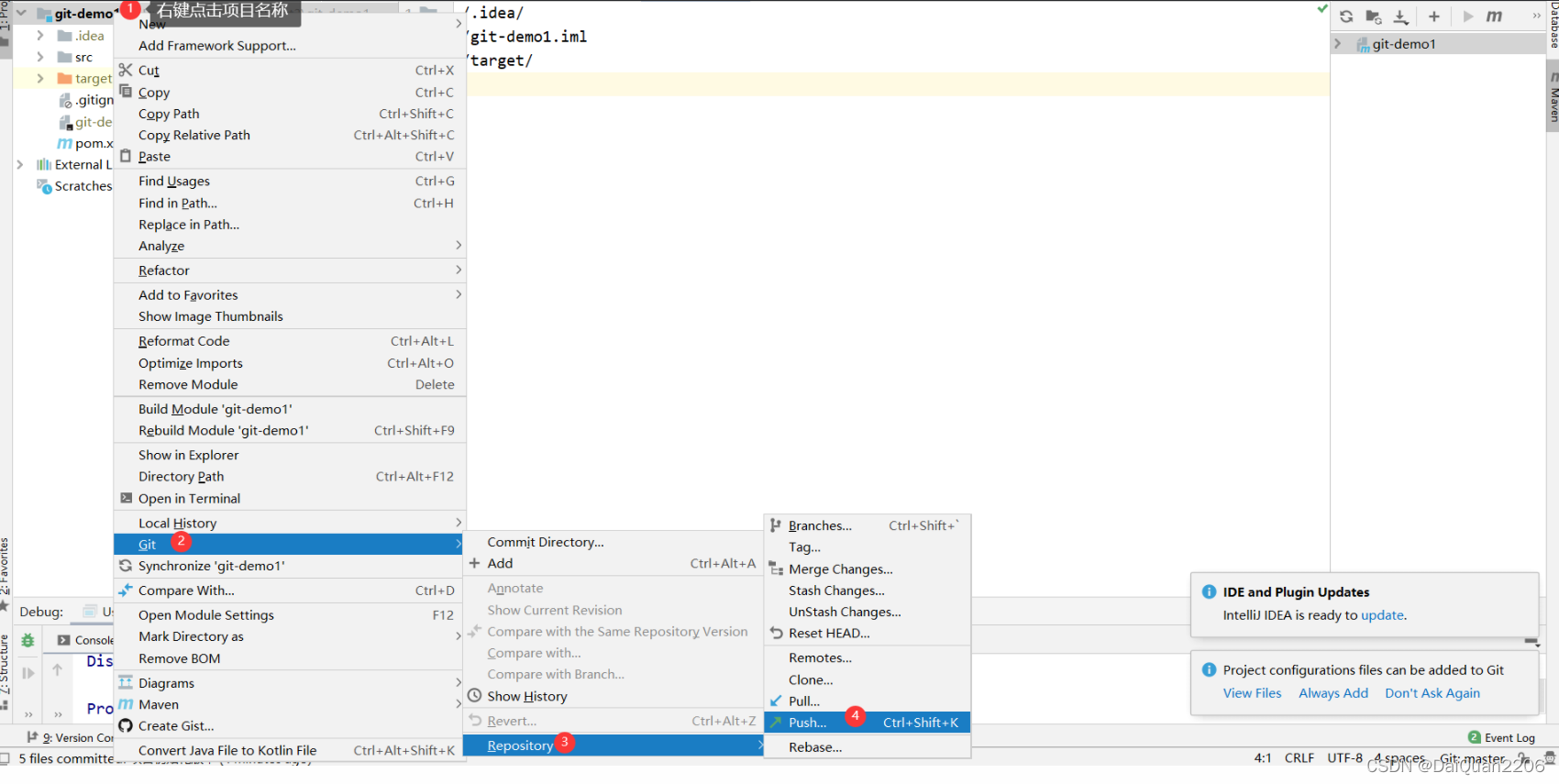Viewport: 1559px width, 784px height.
Task: Expand the src folder node
Action: 40,57
